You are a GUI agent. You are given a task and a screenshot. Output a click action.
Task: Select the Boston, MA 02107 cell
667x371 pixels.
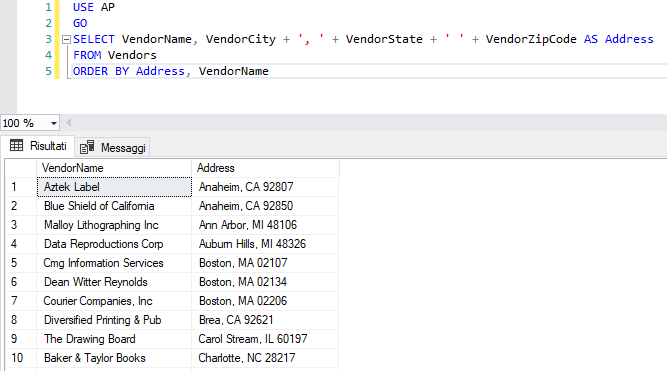tap(265, 263)
